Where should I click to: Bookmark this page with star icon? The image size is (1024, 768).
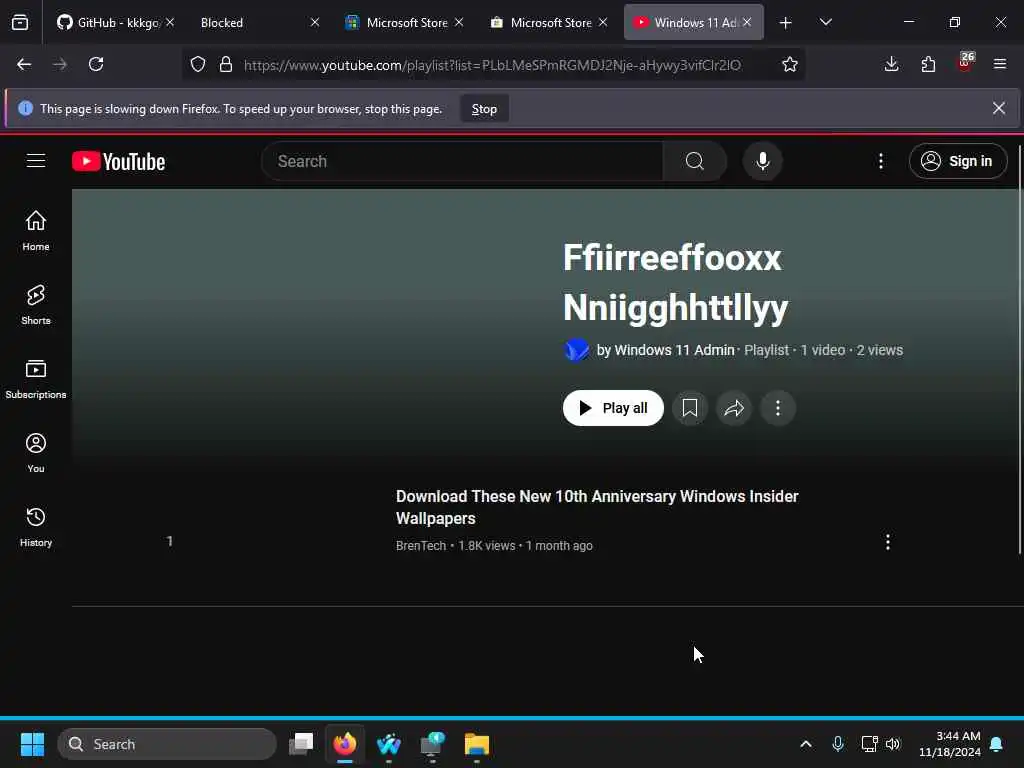[x=790, y=64]
